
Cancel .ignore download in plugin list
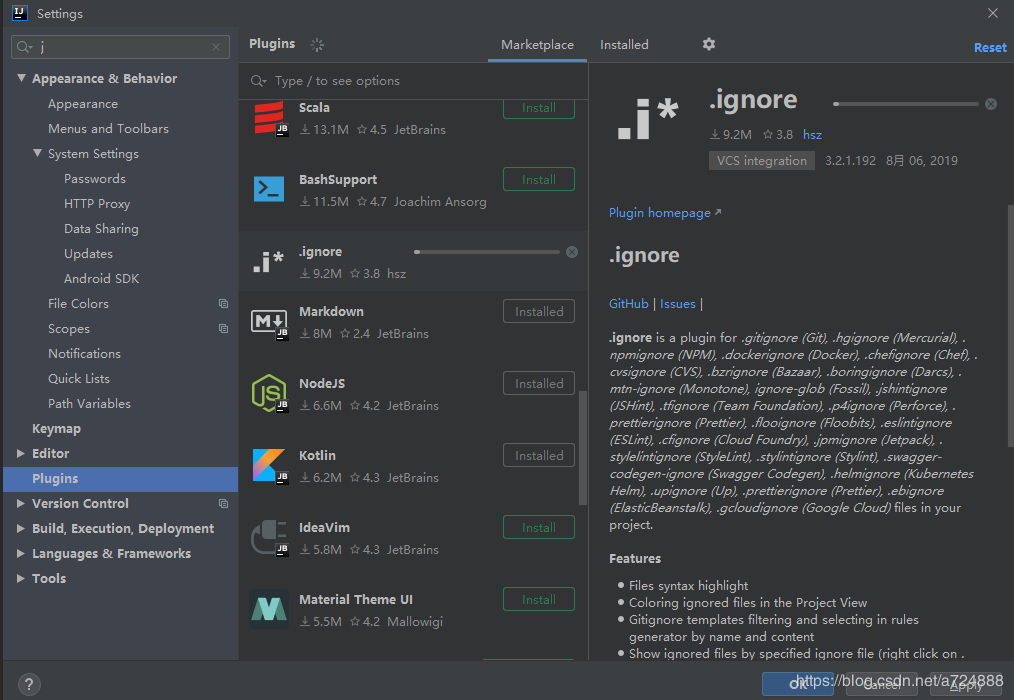(x=572, y=252)
